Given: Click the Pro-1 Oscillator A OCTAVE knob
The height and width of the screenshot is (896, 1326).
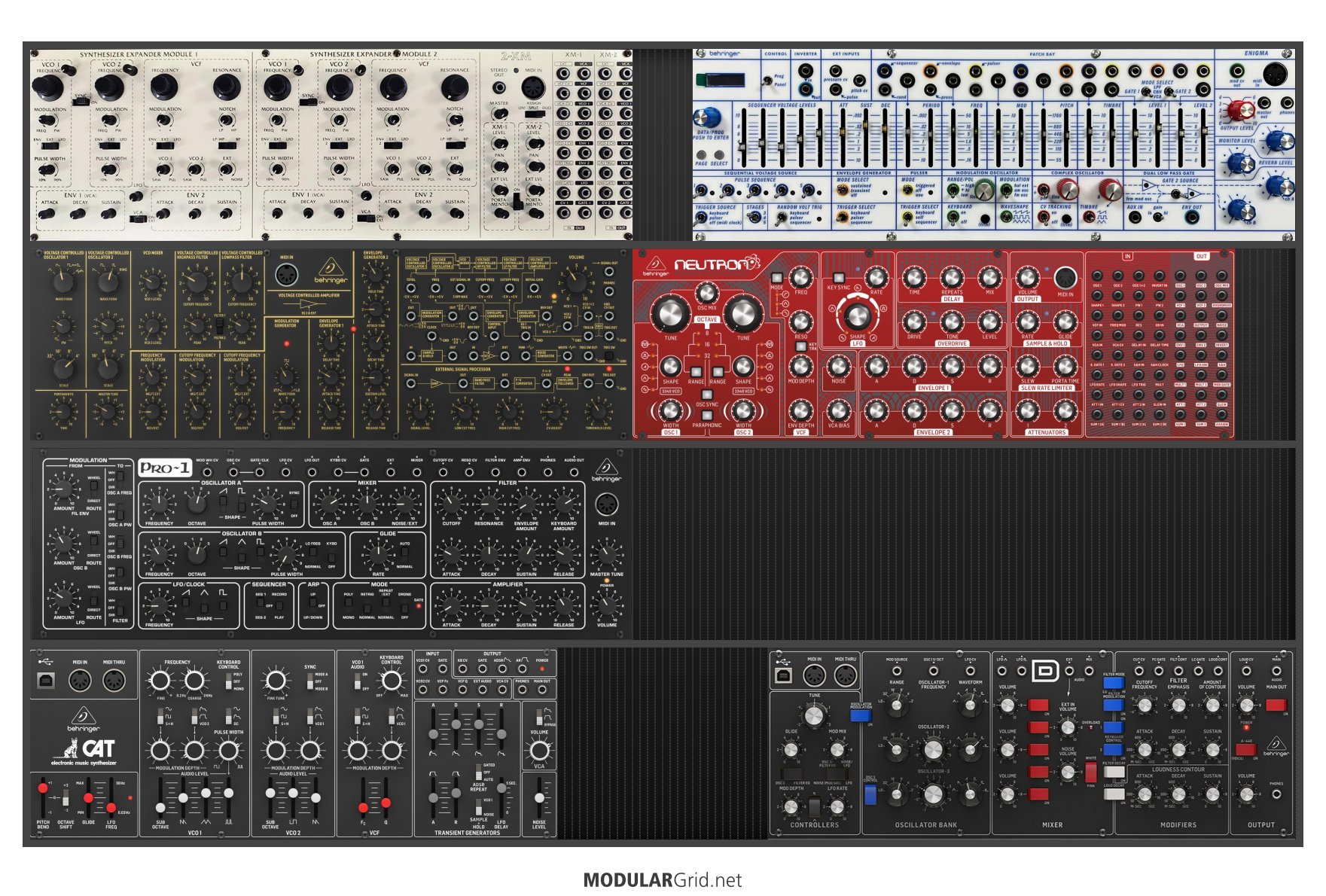Looking at the screenshot, I should pyautogui.click(x=197, y=504).
